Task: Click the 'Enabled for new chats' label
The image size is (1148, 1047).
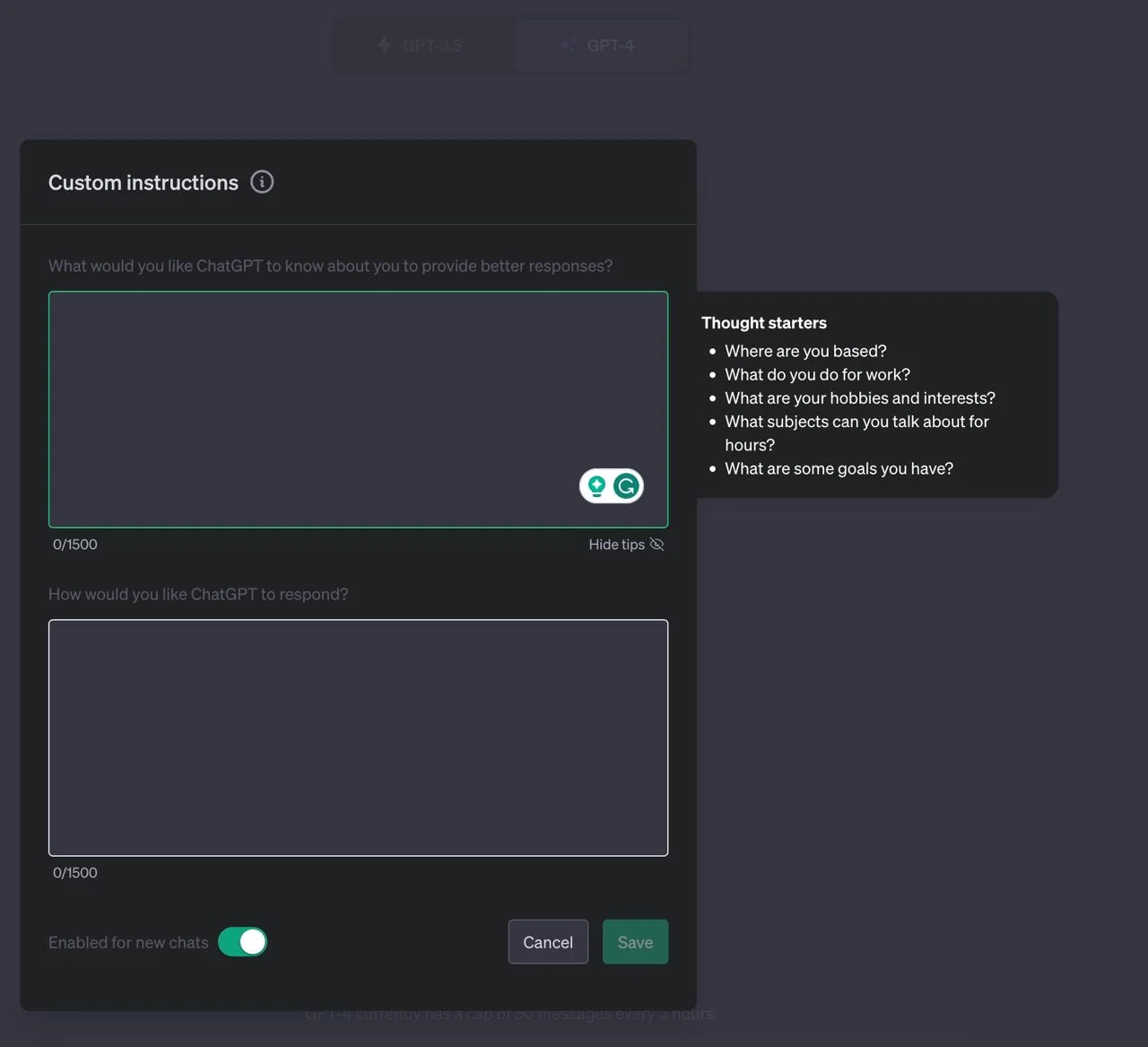Action: [x=128, y=942]
